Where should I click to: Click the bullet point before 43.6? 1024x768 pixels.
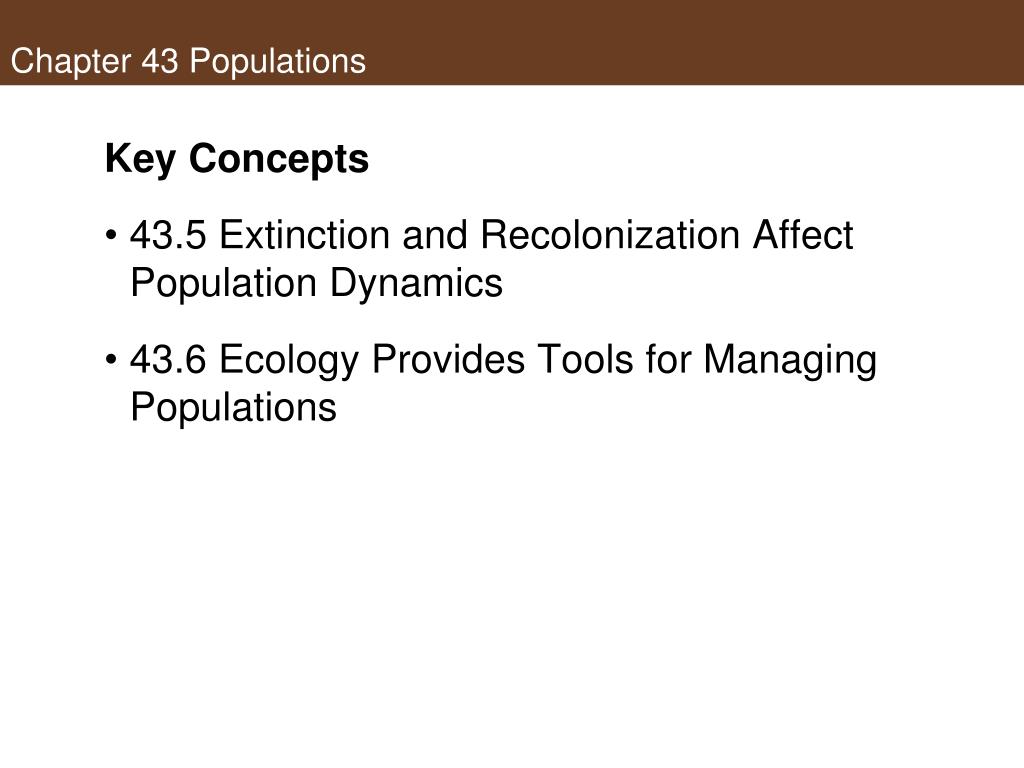pyautogui.click(x=111, y=359)
